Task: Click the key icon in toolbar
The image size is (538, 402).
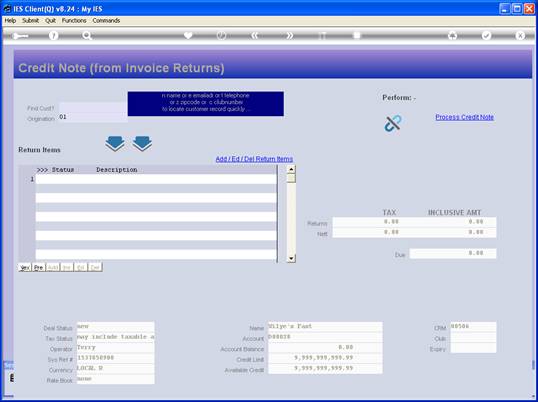Action: tap(20, 36)
